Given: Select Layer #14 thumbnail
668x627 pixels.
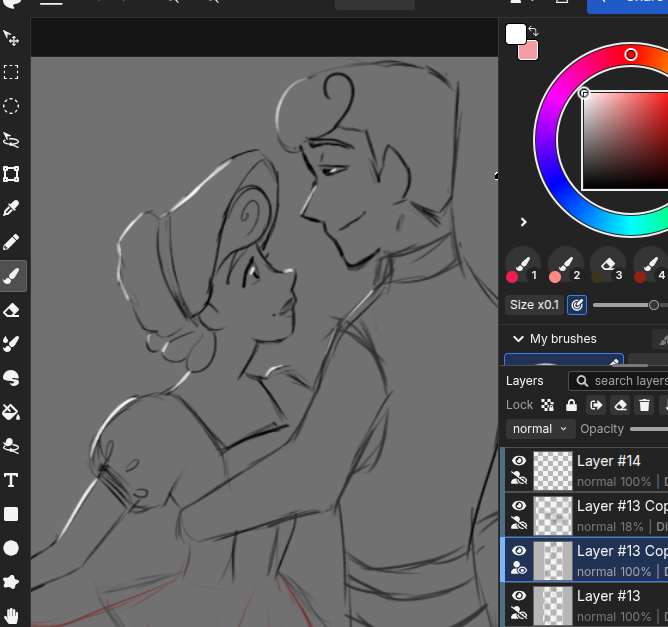Looking at the screenshot, I should [553, 471].
